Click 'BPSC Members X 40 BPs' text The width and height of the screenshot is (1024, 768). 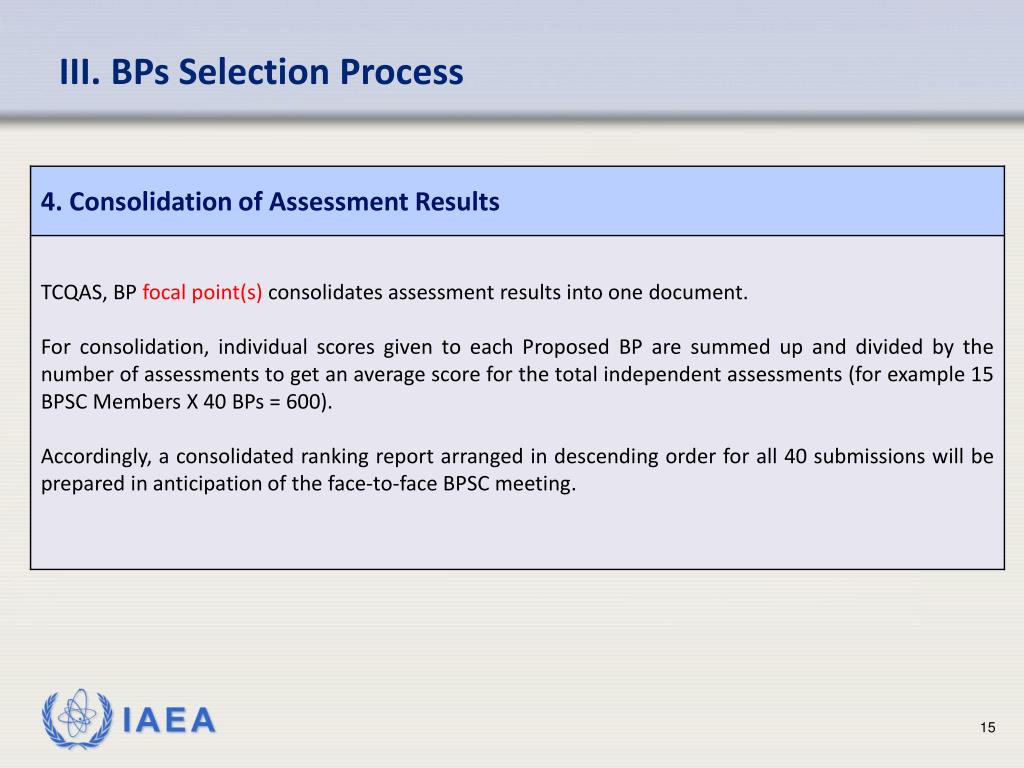(152, 401)
